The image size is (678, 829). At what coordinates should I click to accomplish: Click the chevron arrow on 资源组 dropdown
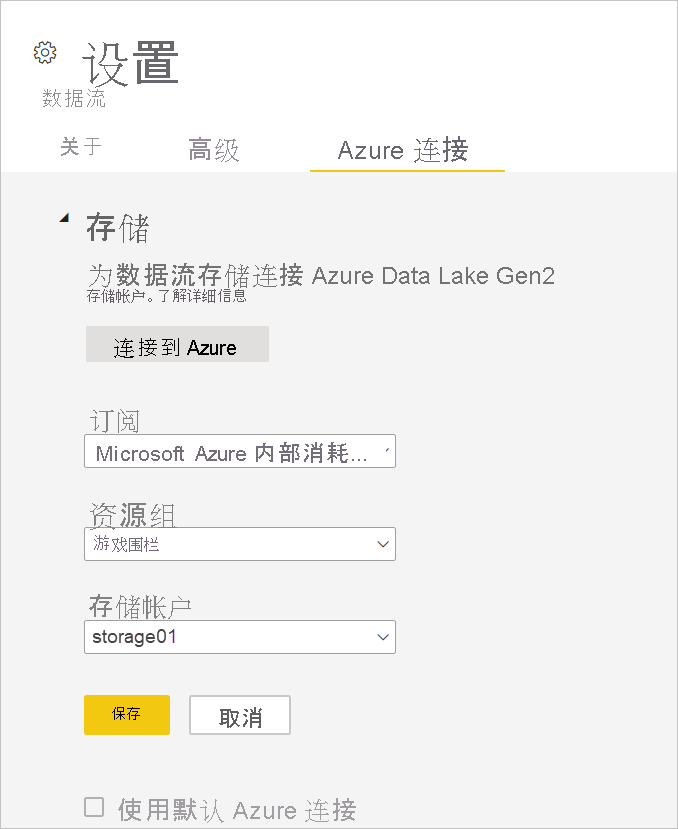coord(381,544)
